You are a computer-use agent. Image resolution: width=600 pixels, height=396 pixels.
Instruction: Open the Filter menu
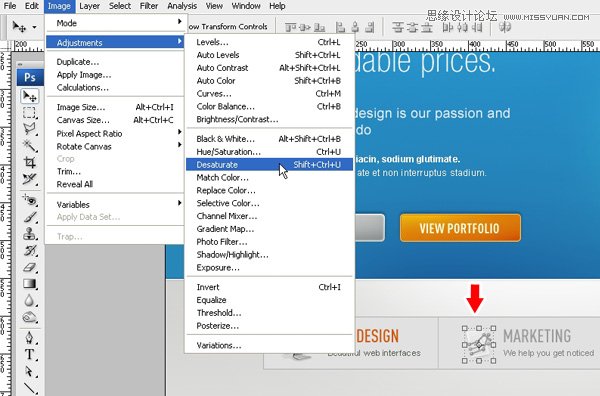point(148,6)
